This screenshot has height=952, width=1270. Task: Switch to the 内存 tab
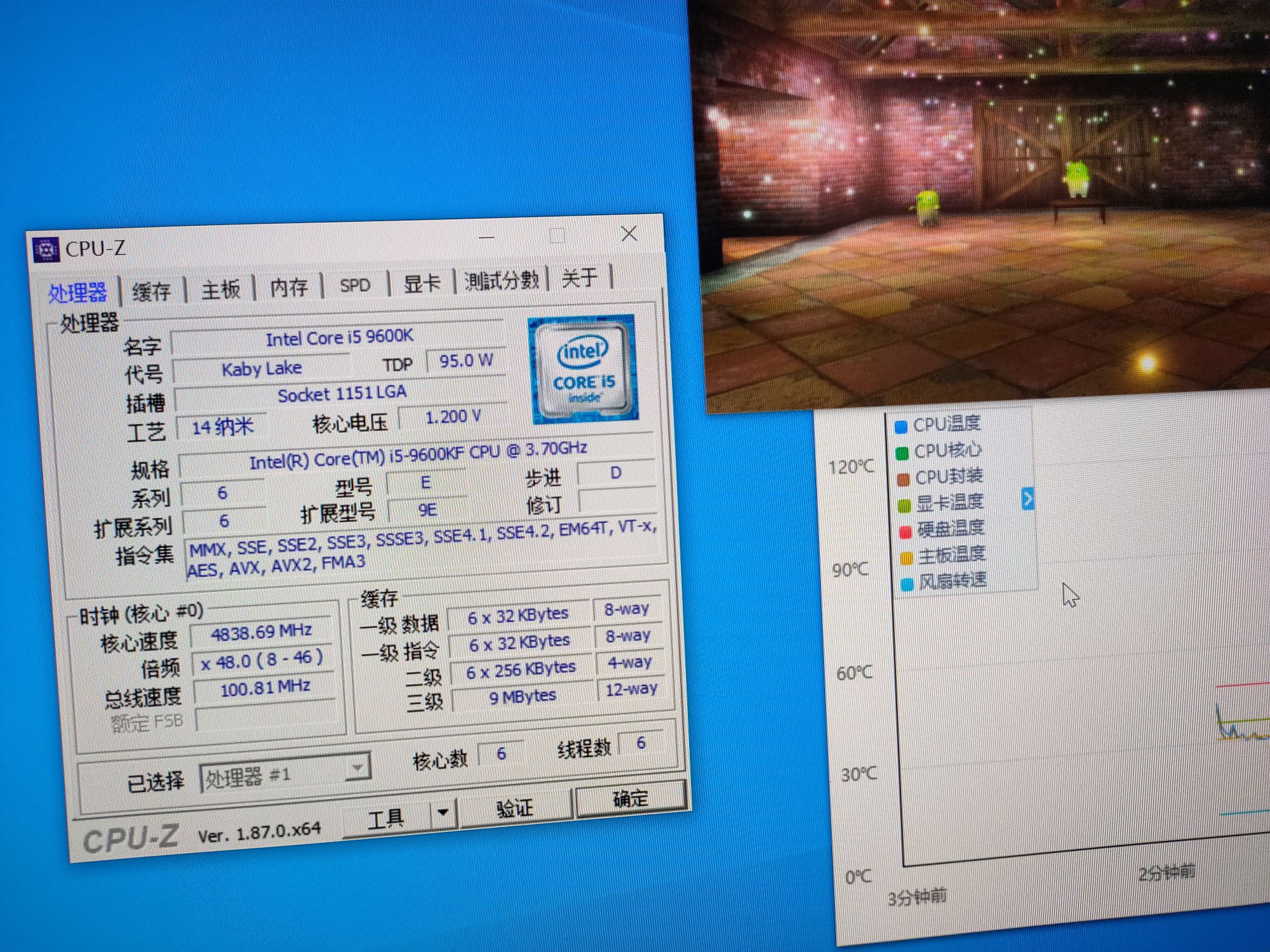pos(288,288)
